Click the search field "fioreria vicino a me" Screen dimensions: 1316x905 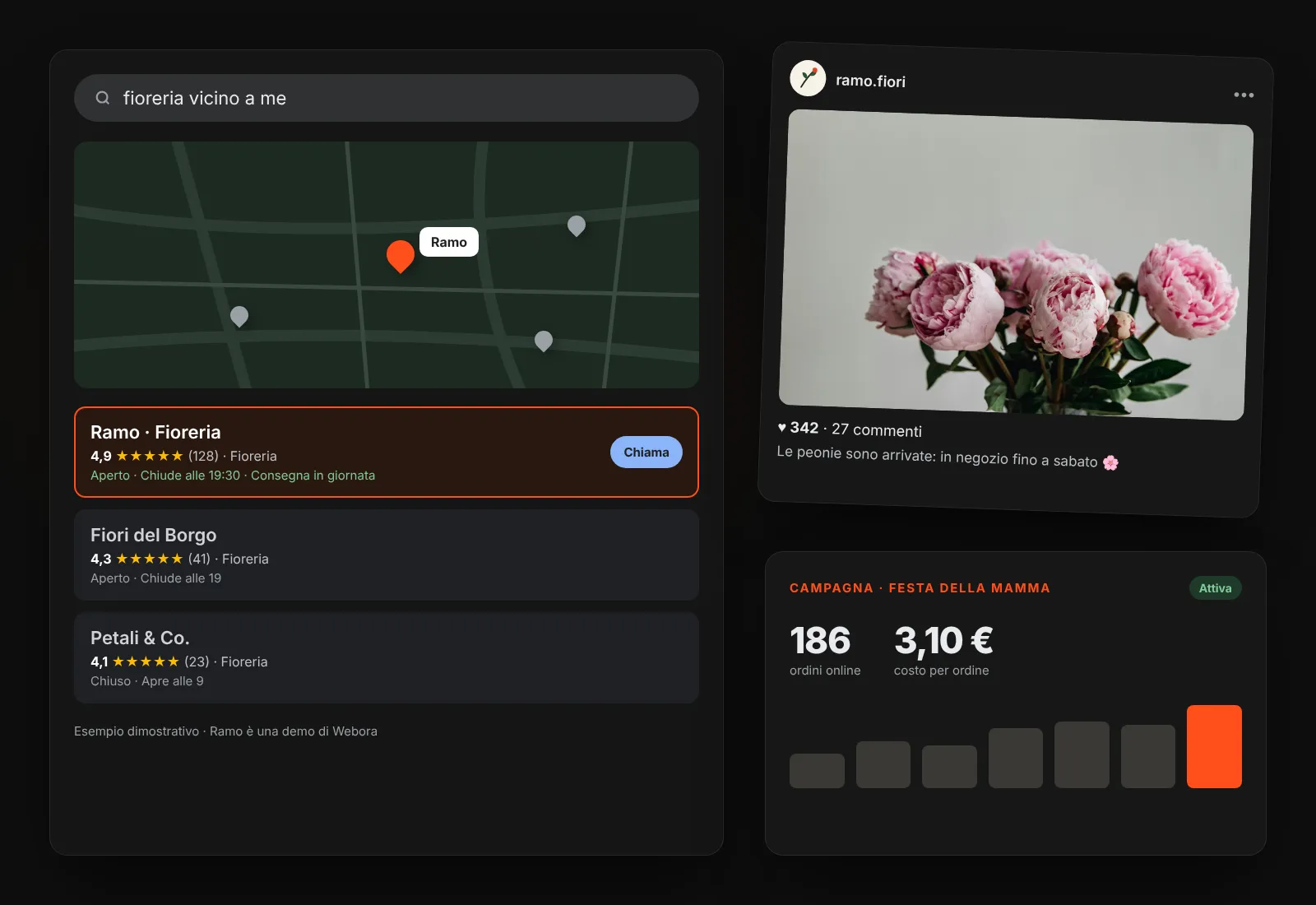click(387, 98)
